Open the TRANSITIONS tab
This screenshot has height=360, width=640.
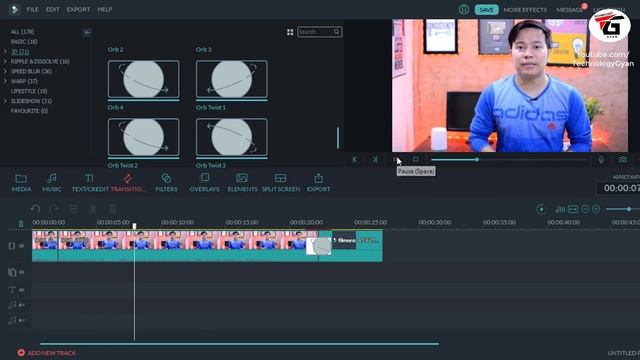127,182
